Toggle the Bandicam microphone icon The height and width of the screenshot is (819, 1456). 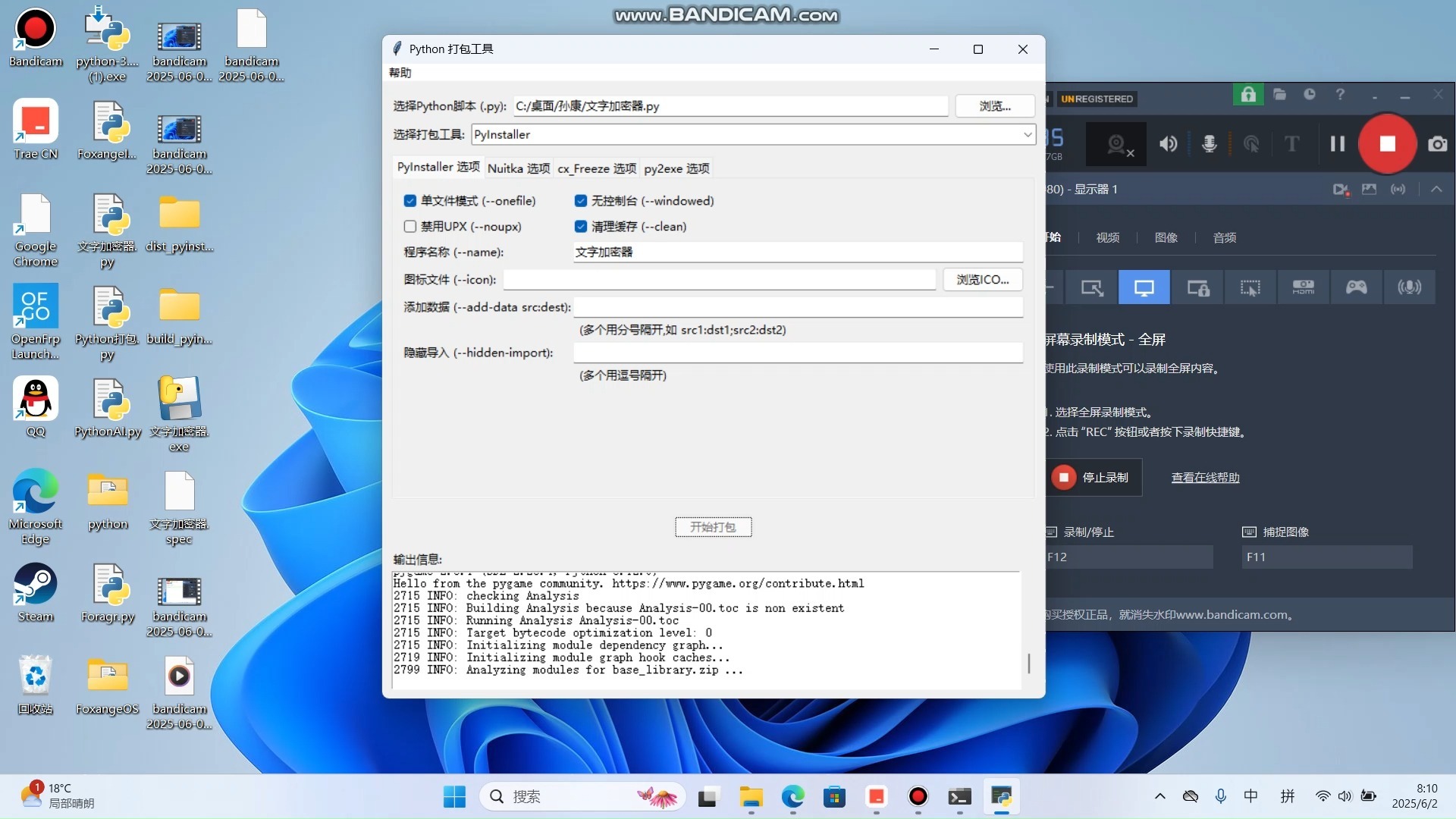(x=1210, y=143)
